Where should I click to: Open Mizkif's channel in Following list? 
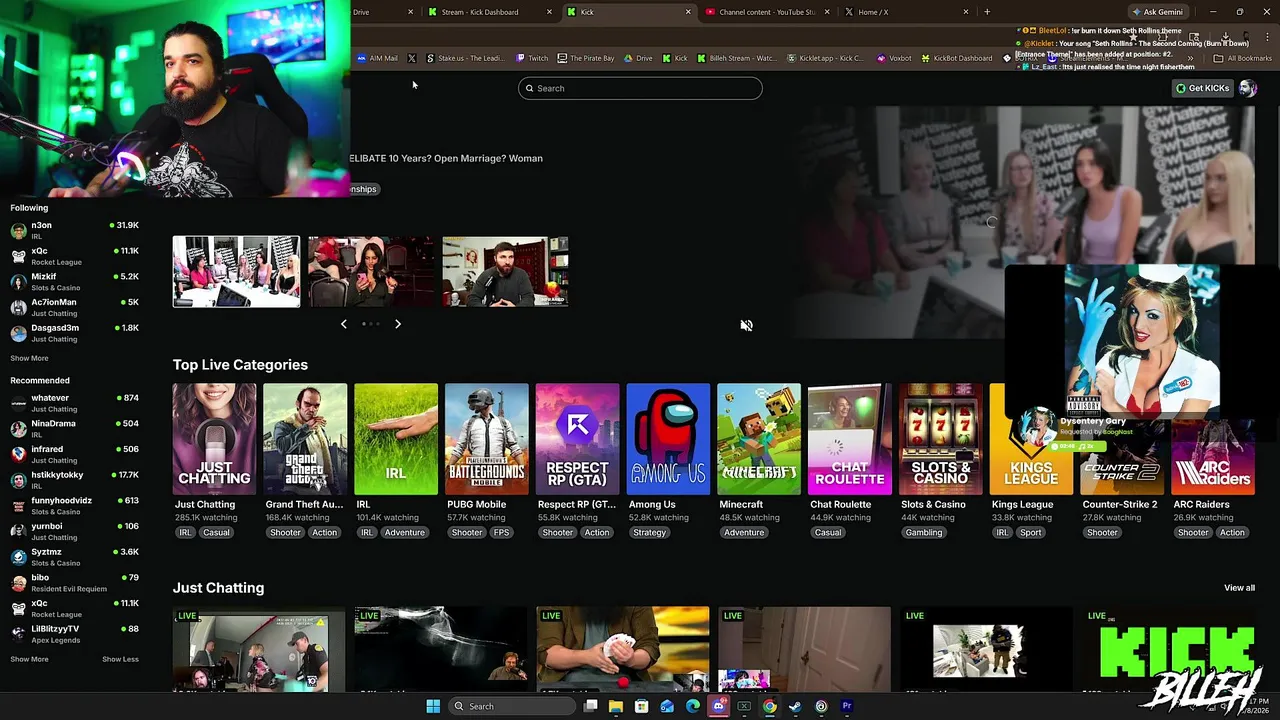pyautogui.click(x=75, y=282)
